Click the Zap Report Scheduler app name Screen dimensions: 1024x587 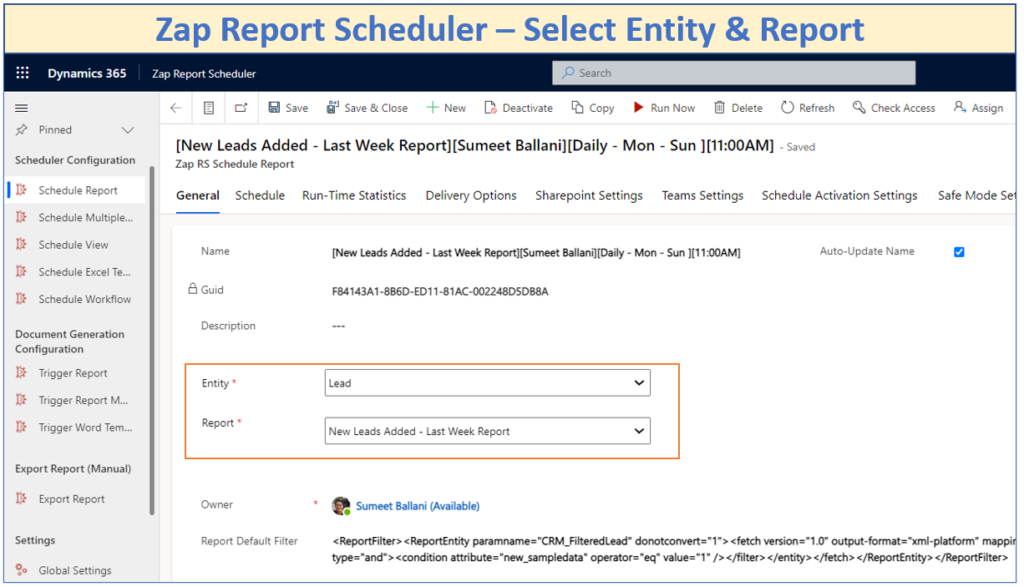(x=204, y=74)
